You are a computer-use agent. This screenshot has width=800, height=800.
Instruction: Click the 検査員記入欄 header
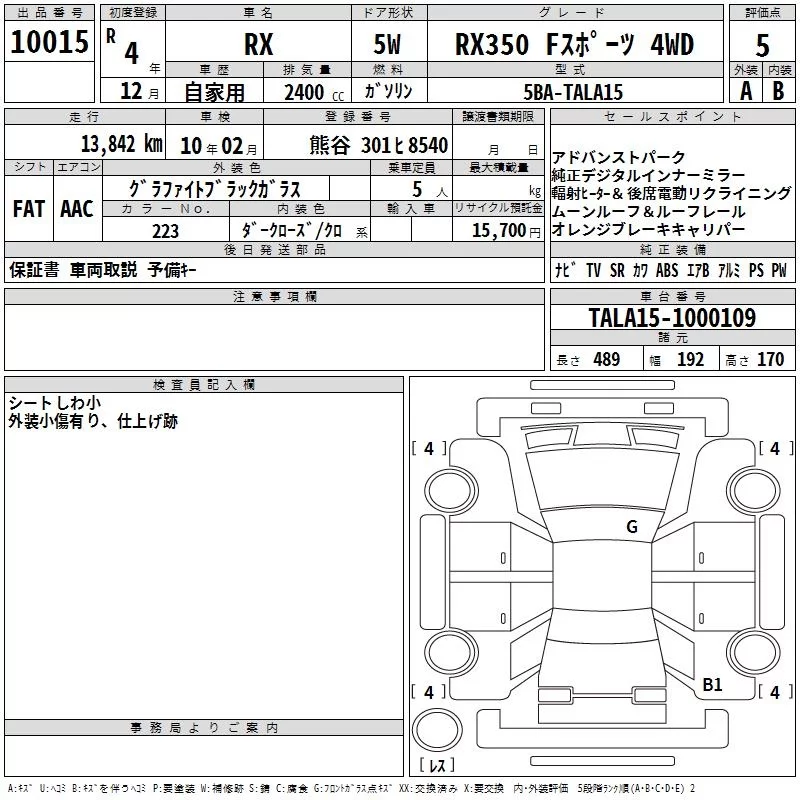204,385
